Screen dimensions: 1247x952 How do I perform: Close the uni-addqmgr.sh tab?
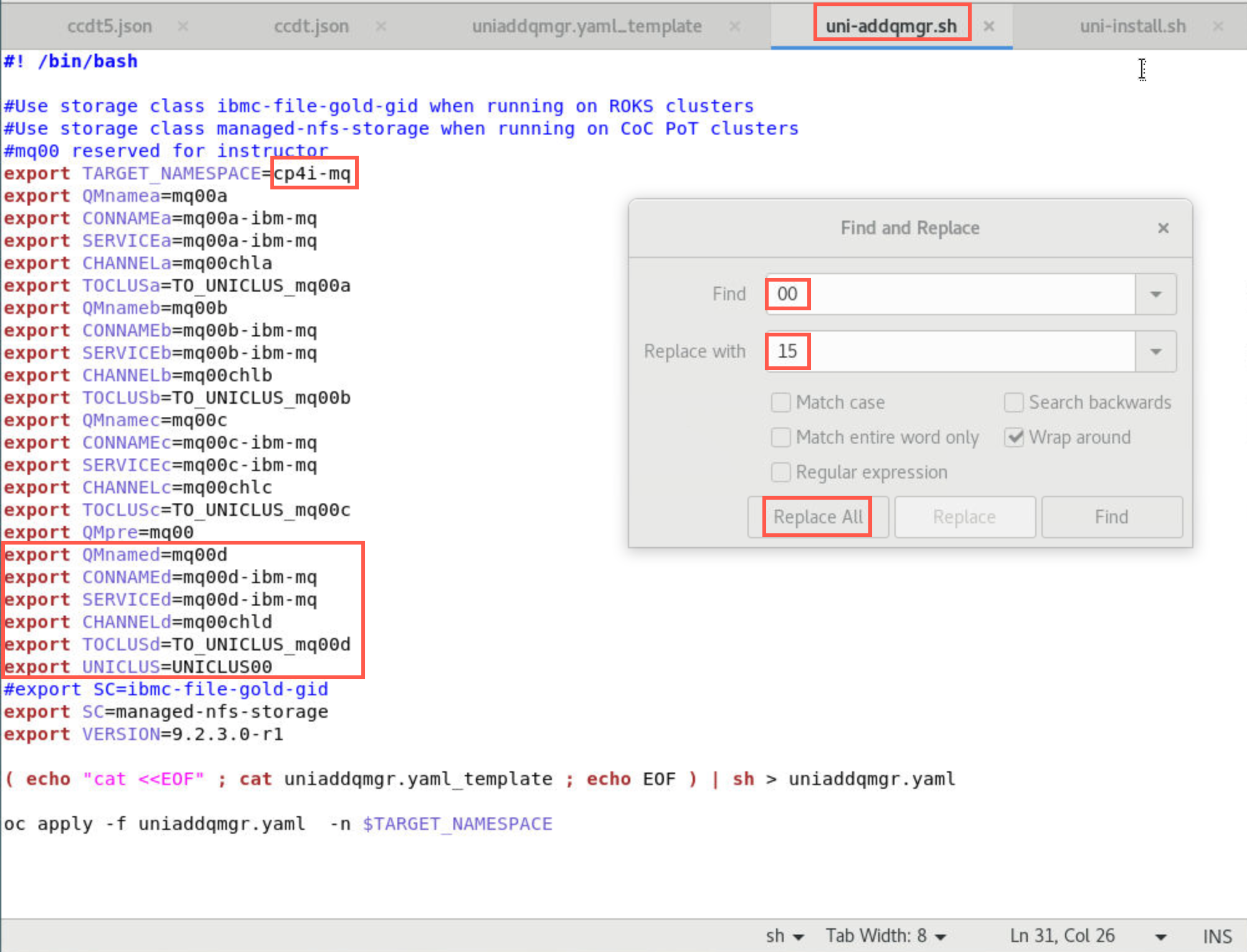point(989,26)
